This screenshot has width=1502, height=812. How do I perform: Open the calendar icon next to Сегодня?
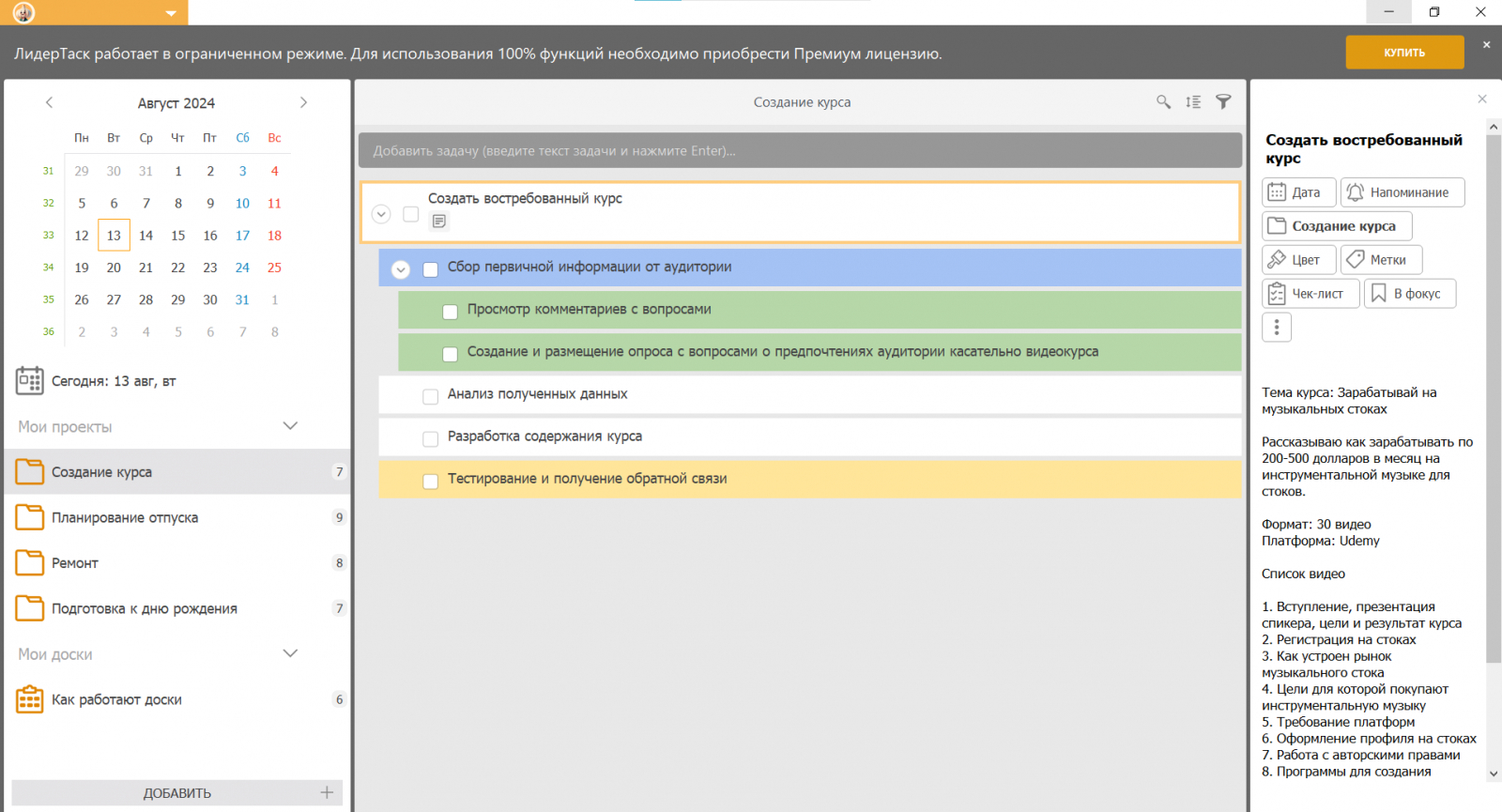29,381
